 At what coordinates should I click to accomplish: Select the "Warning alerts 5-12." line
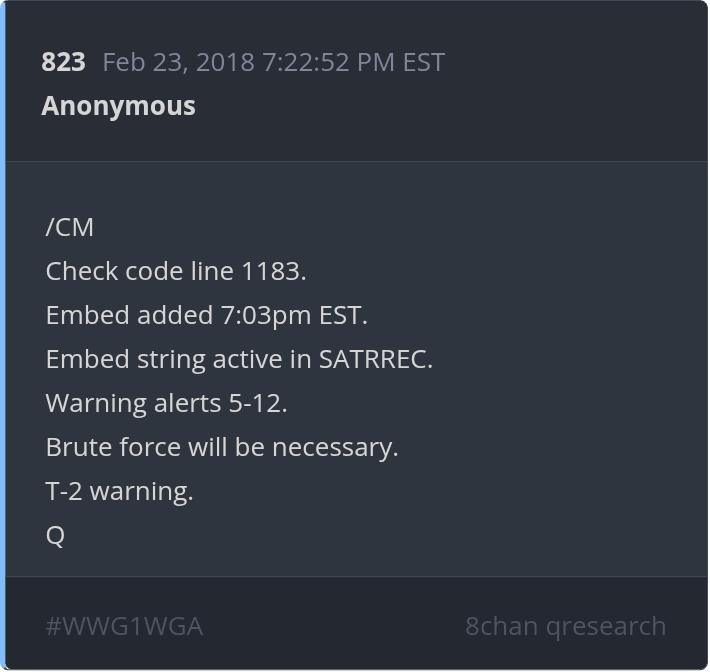coord(166,403)
